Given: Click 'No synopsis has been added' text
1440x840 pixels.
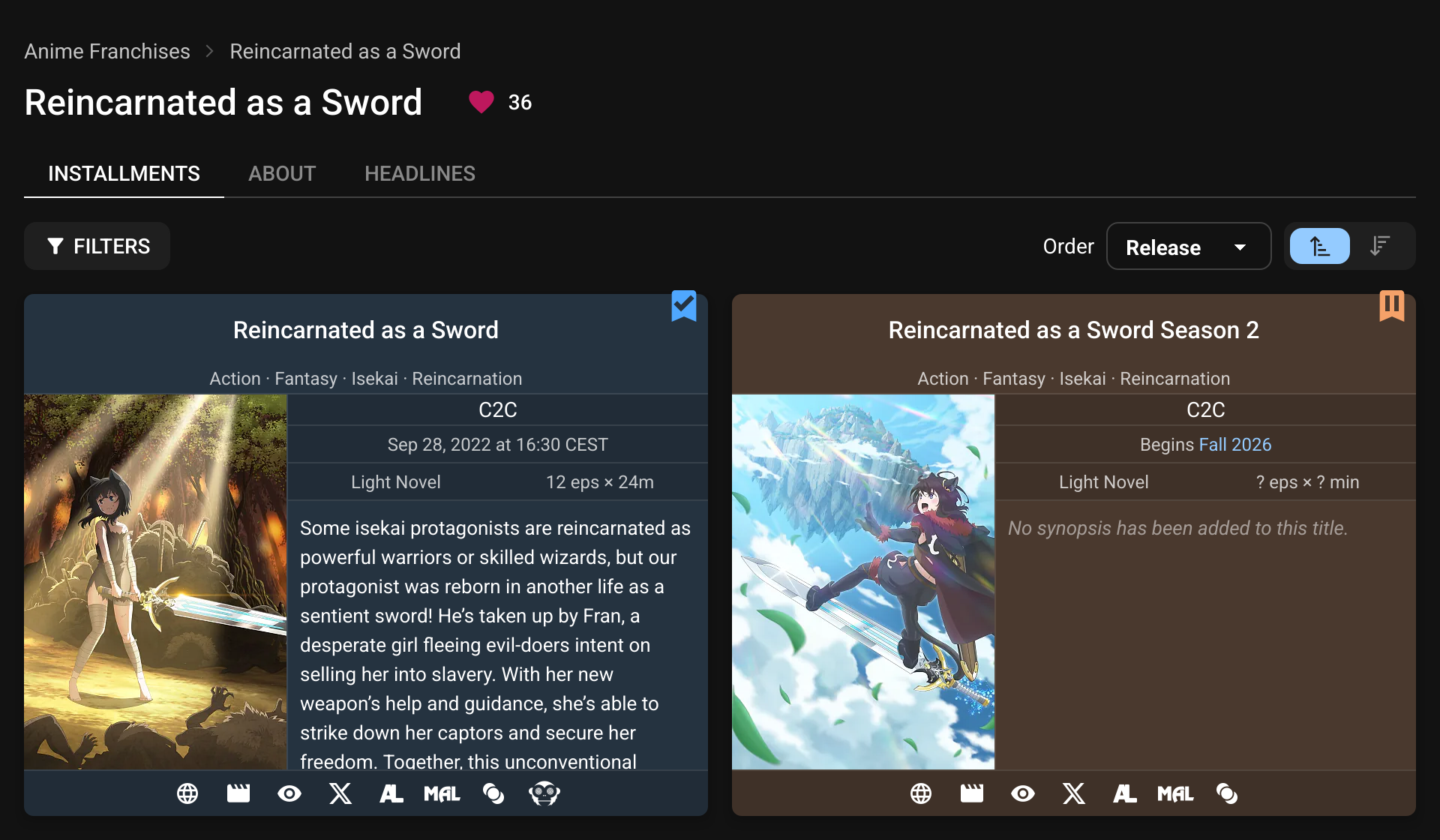Looking at the screenshot, I should click(x=1178, y=528).
